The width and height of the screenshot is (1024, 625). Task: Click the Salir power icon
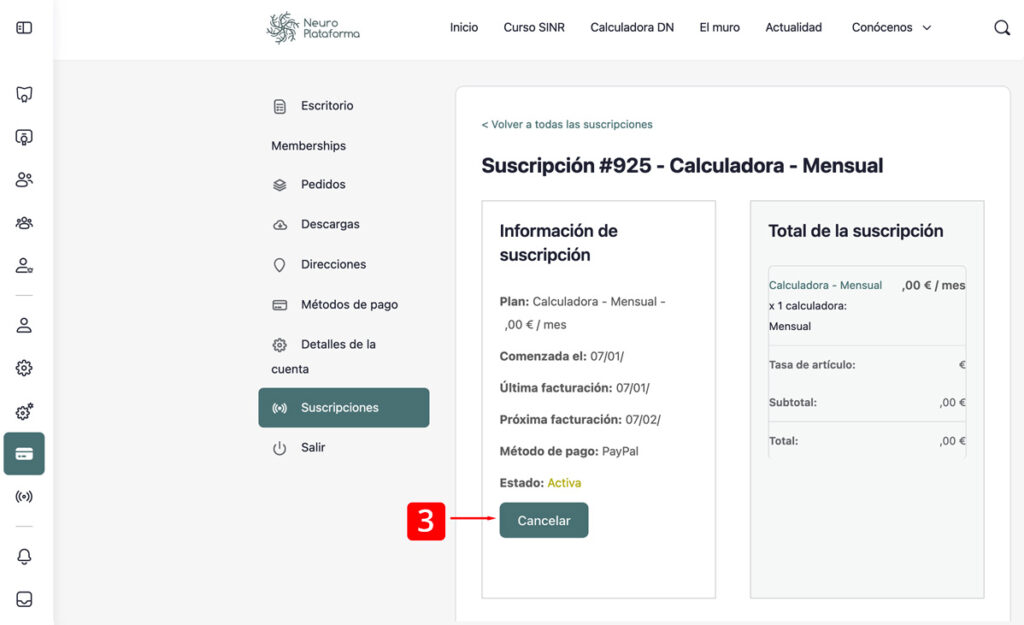[280, 448]
